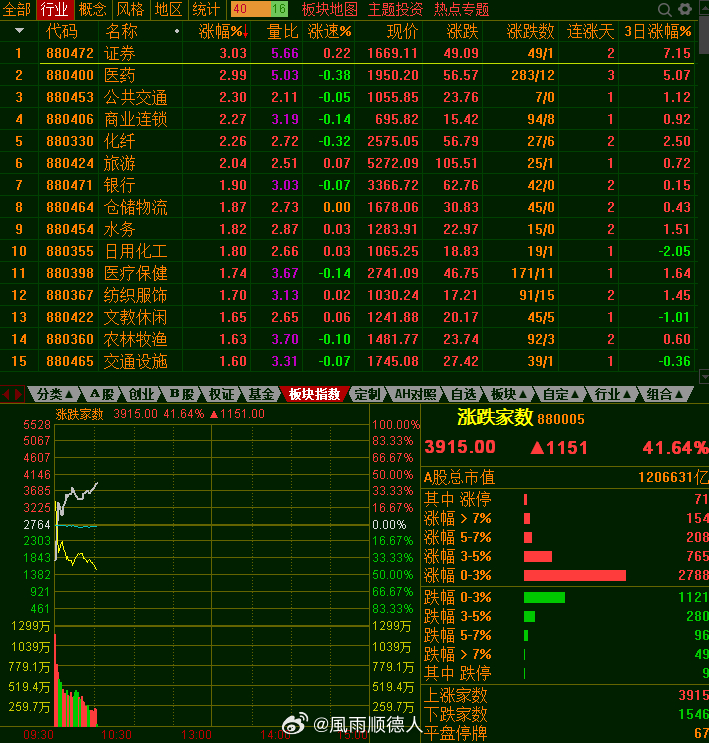Expand the 自定▲ bottom tab
This screenshot has width=709, height=743.
coord(561,394)
